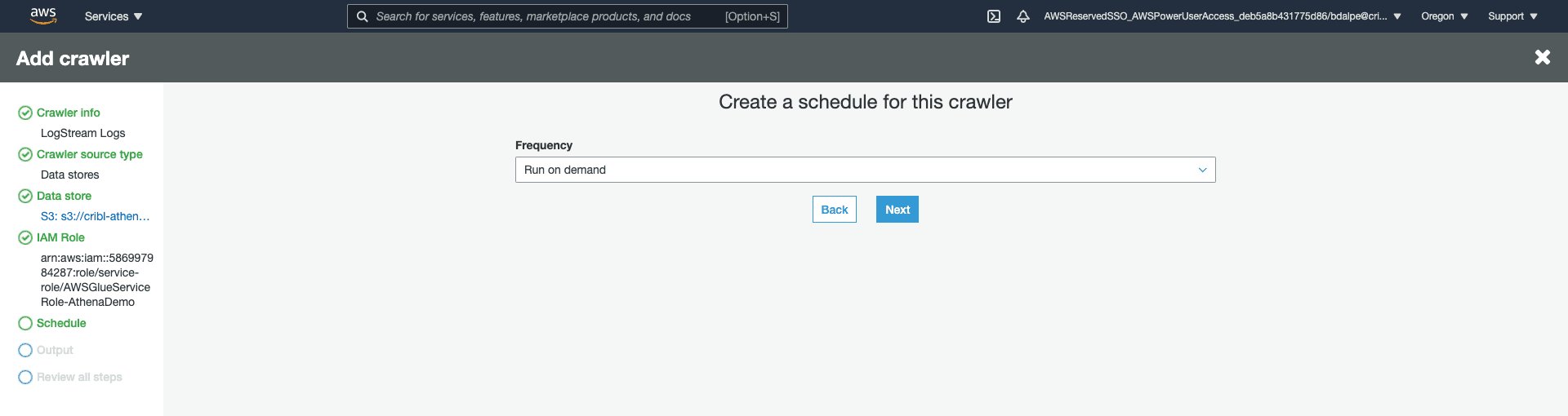Screen dimensions: 1568x416
Task: Click the IAM Role checkmark icon
Action: click(x=25, y=237)
